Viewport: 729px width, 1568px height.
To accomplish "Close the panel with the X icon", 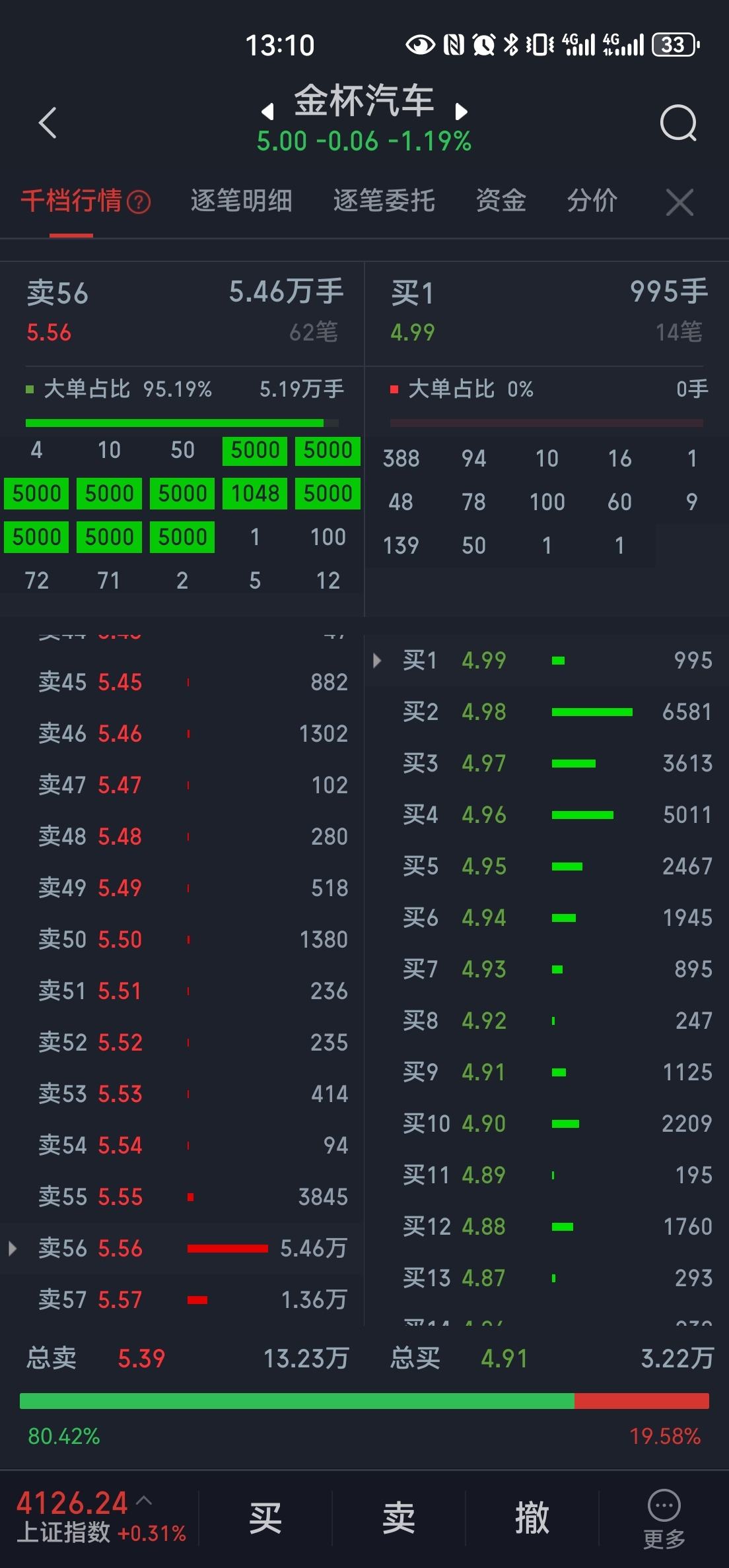I will click(x=679, y=202).
